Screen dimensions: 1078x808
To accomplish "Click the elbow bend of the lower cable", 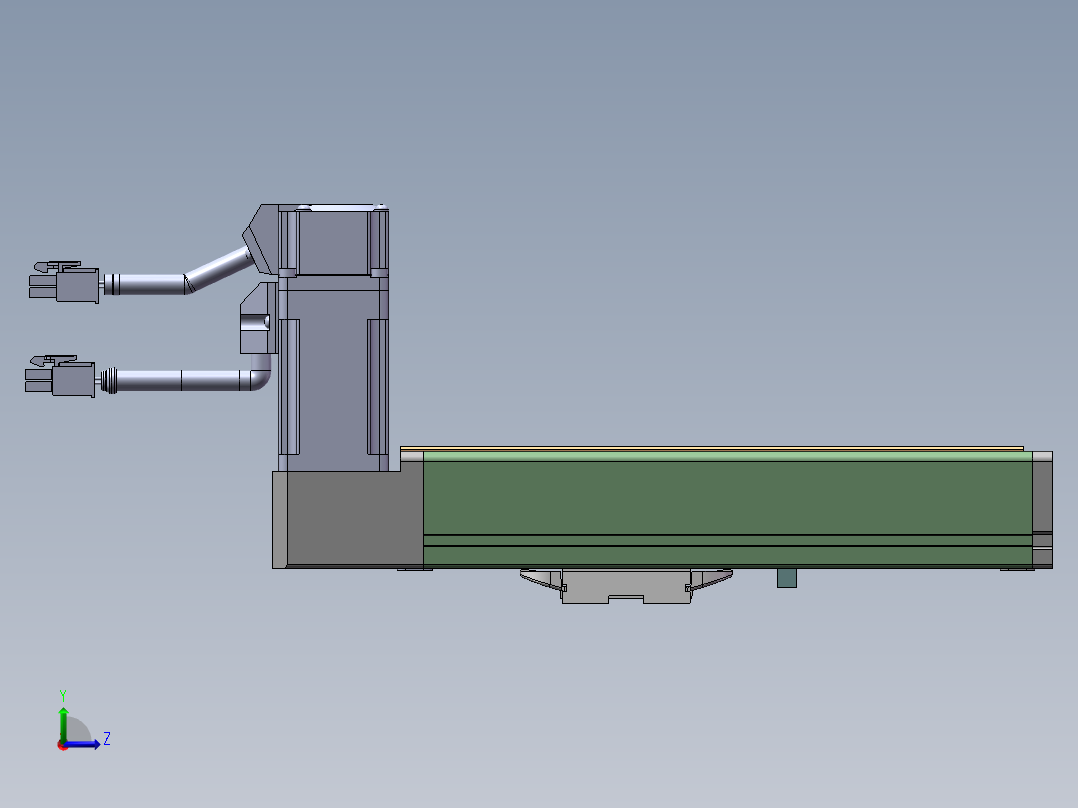I will click(260, 376).
